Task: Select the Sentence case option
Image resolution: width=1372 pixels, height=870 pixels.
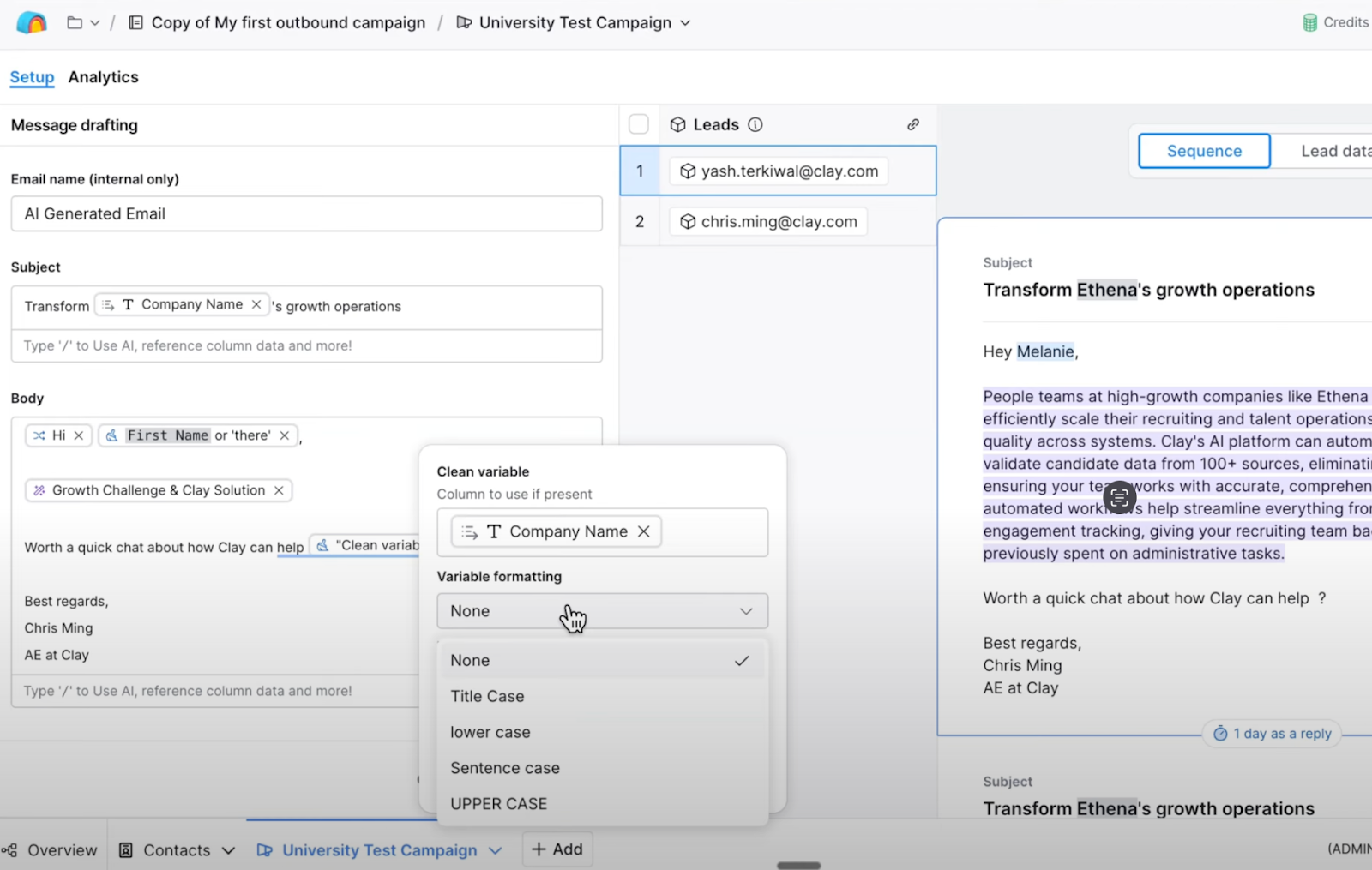Action: click(x=602, y=768)
